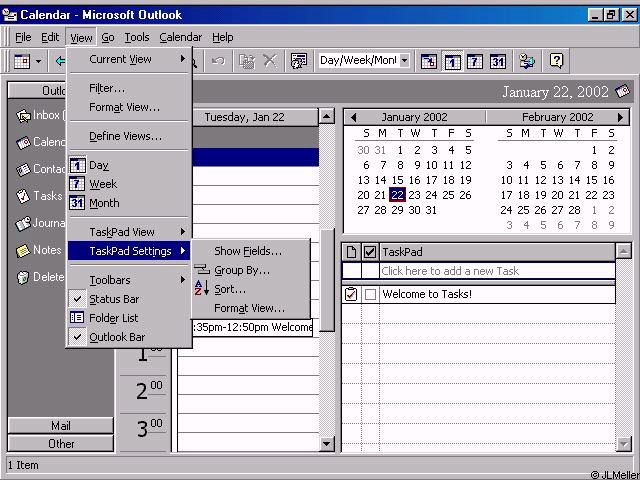Open the New item dropdown arrow
The width and height of the screenshot is (640, 480).
38,62
